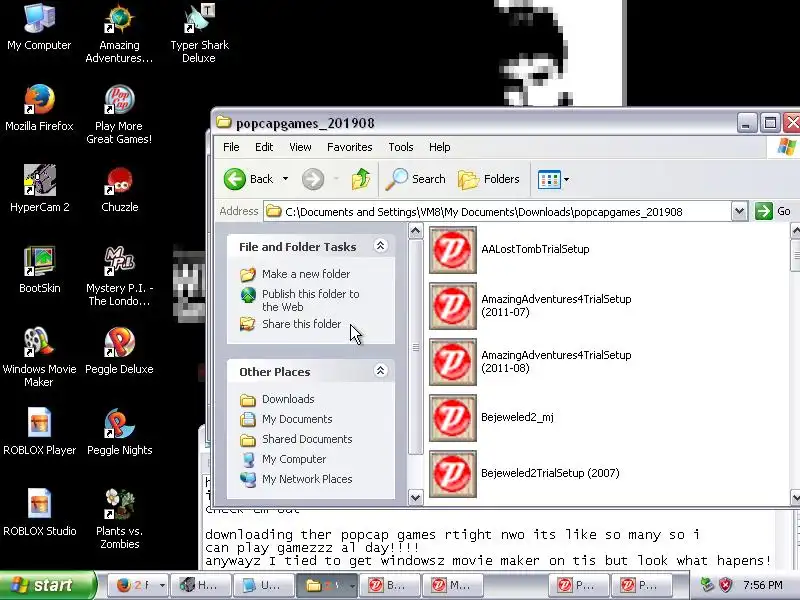Click Make a new folder link
This screenshot has width=800, height=600.
coord(306,274)
